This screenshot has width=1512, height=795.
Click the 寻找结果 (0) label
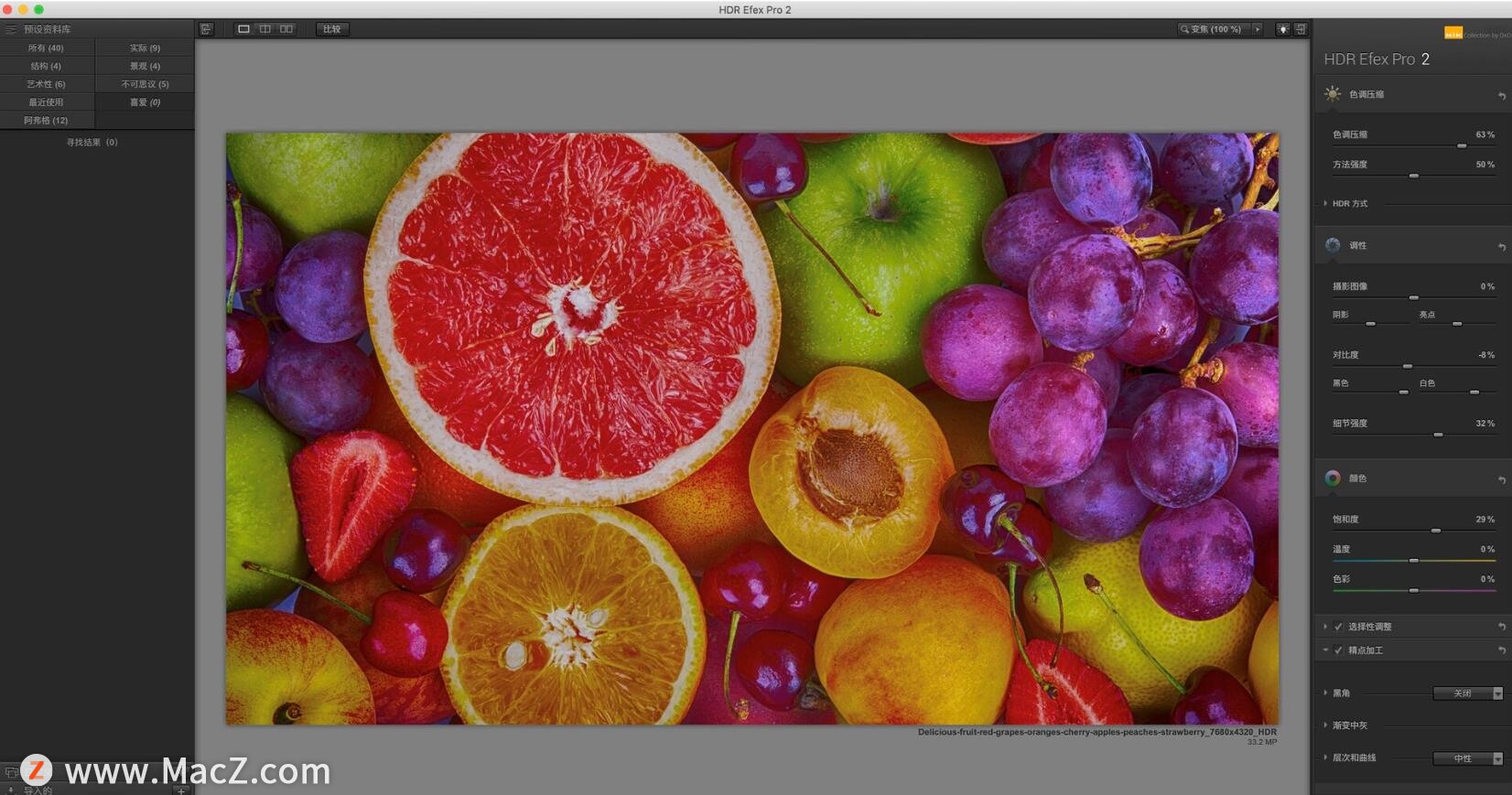pyautogui.click(x=92, y=143)
